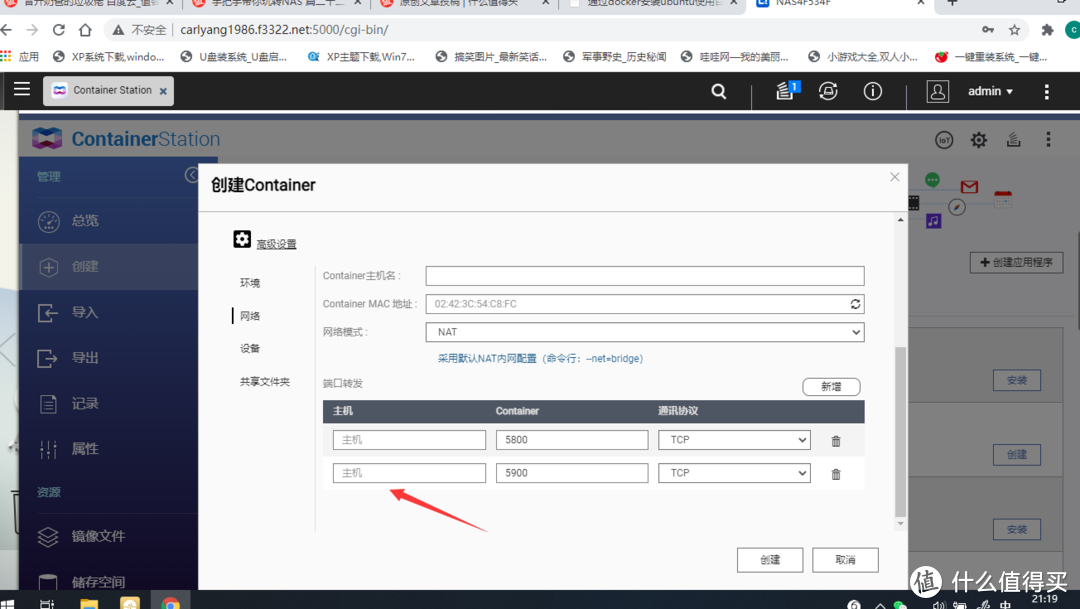This screenshot has height=609, width=1080.
Task: Reload the browser page
Action: [59, 30]
